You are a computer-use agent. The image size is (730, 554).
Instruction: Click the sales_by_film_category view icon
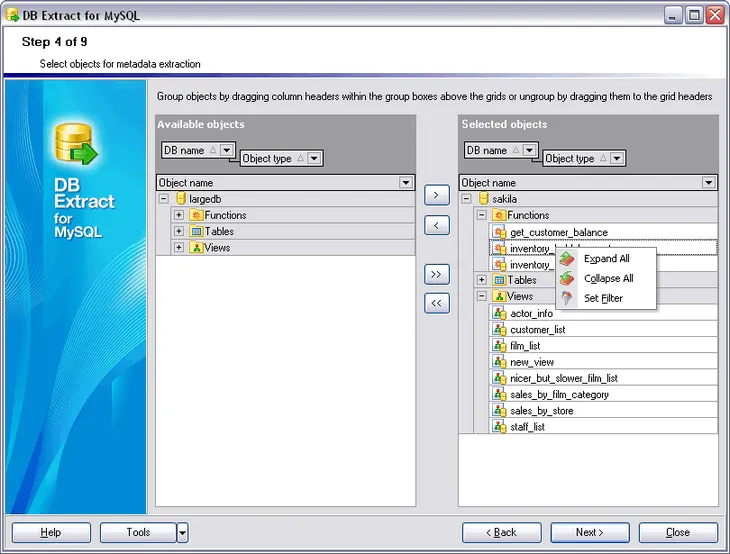[500, 394]
